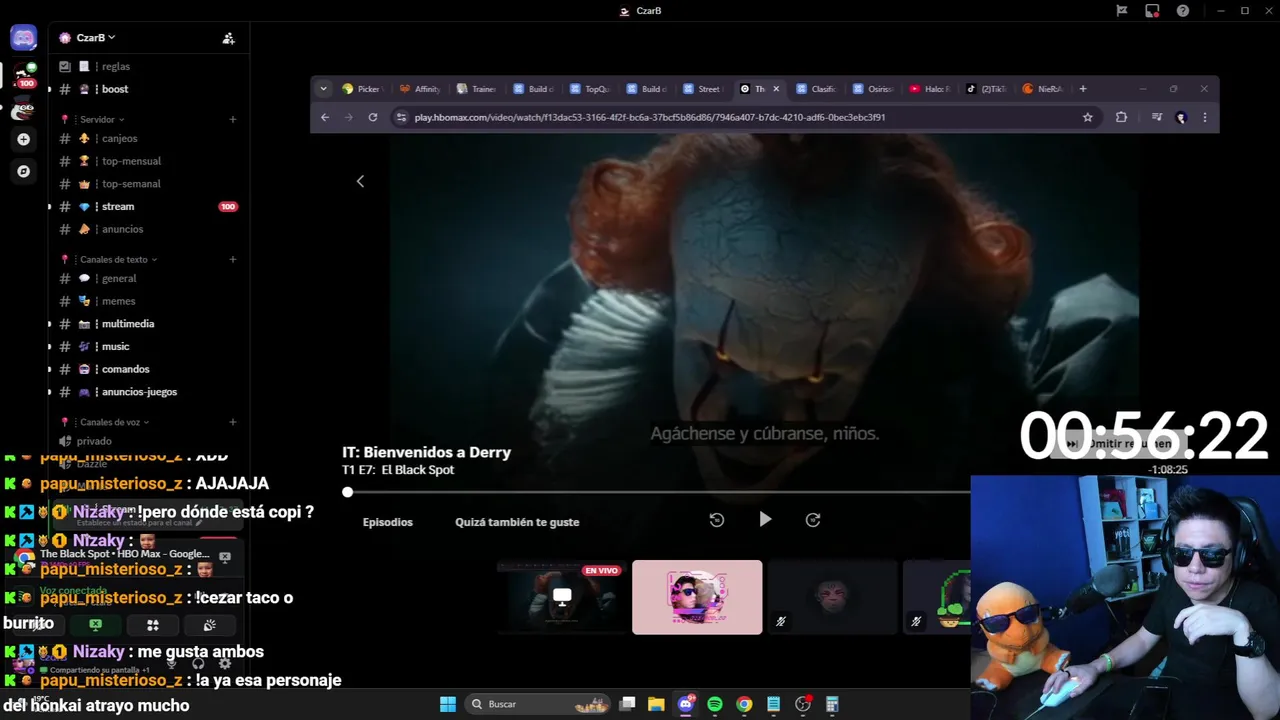The width and height of the screenshot is (1280, 720).
Task: Click the play.hbomax.com address bar
Action: [740, 117]
